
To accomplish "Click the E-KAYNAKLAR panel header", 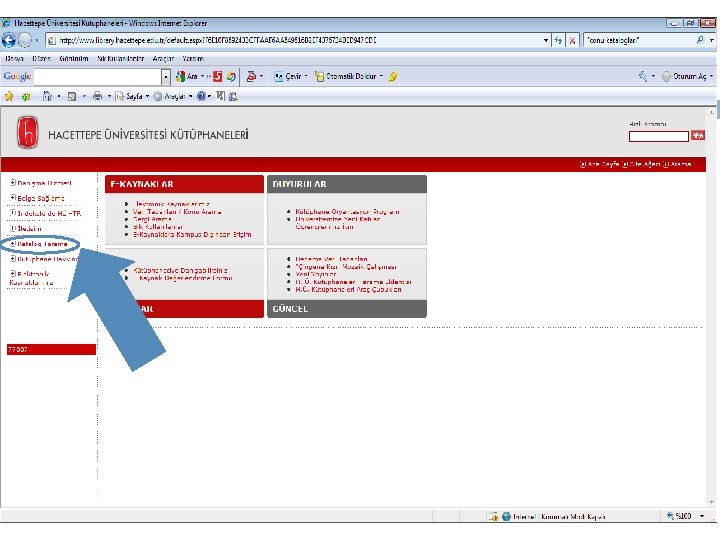I will (x=185, y=184).
